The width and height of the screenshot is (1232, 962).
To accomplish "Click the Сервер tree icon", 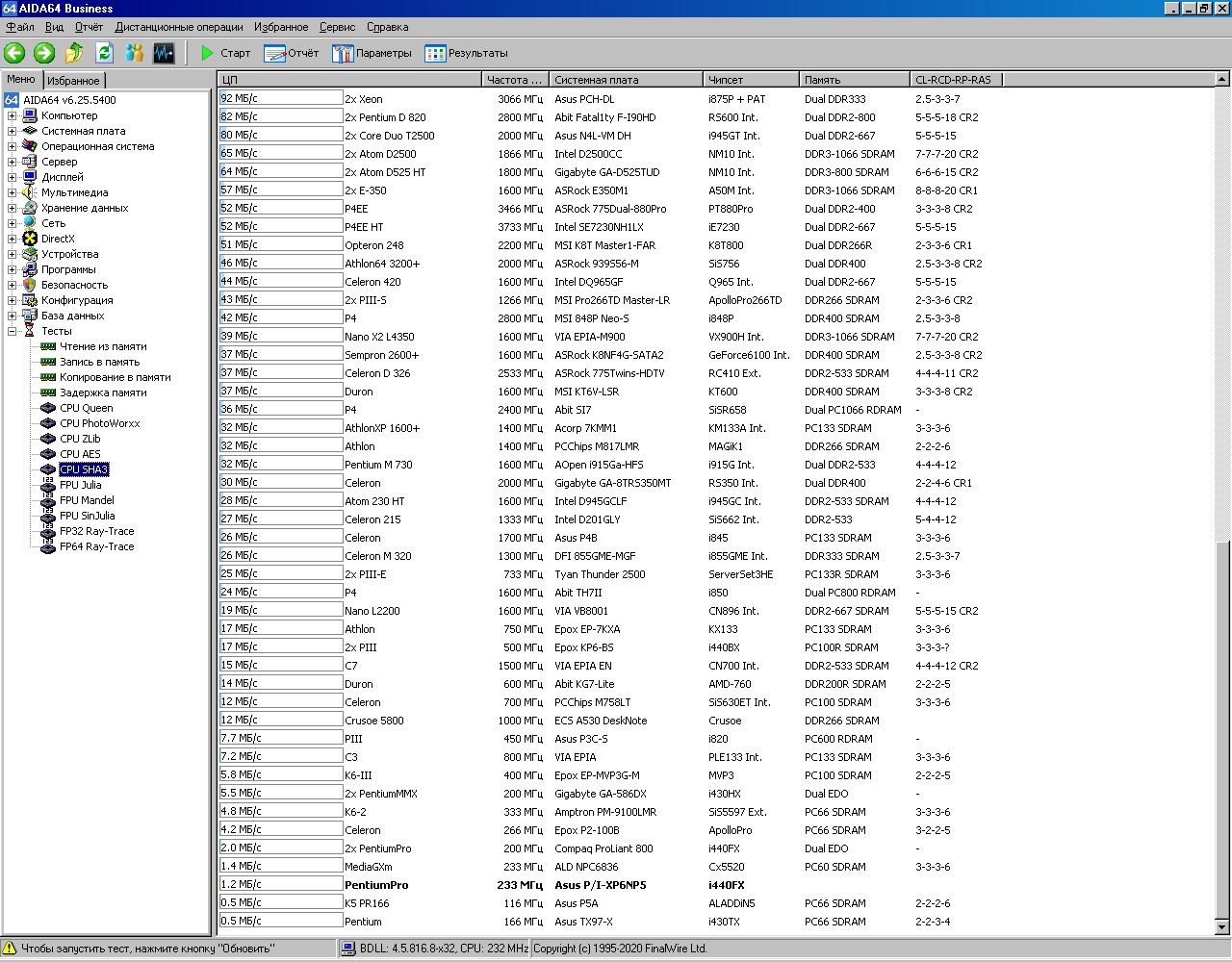I will click(x=30, y=162).
